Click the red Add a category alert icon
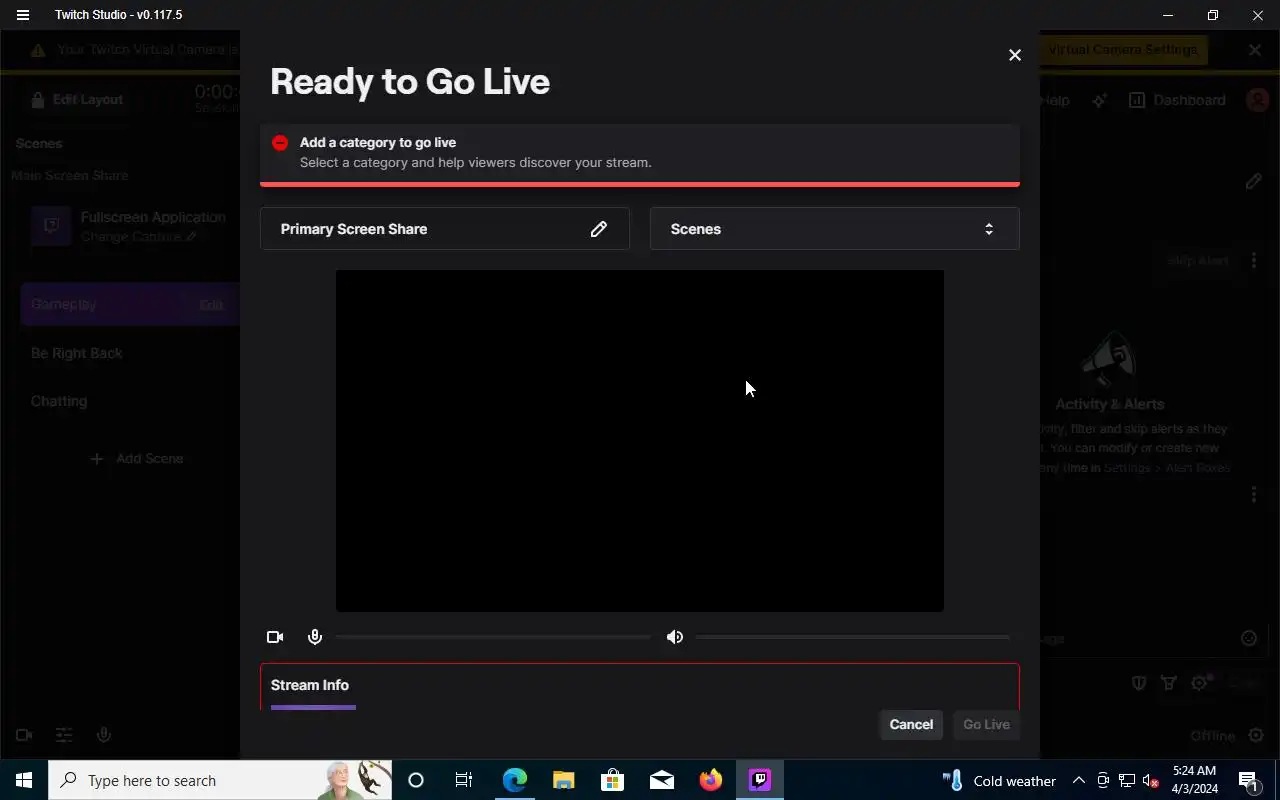This screenshot has width=1280, height=800. (280, 143)
